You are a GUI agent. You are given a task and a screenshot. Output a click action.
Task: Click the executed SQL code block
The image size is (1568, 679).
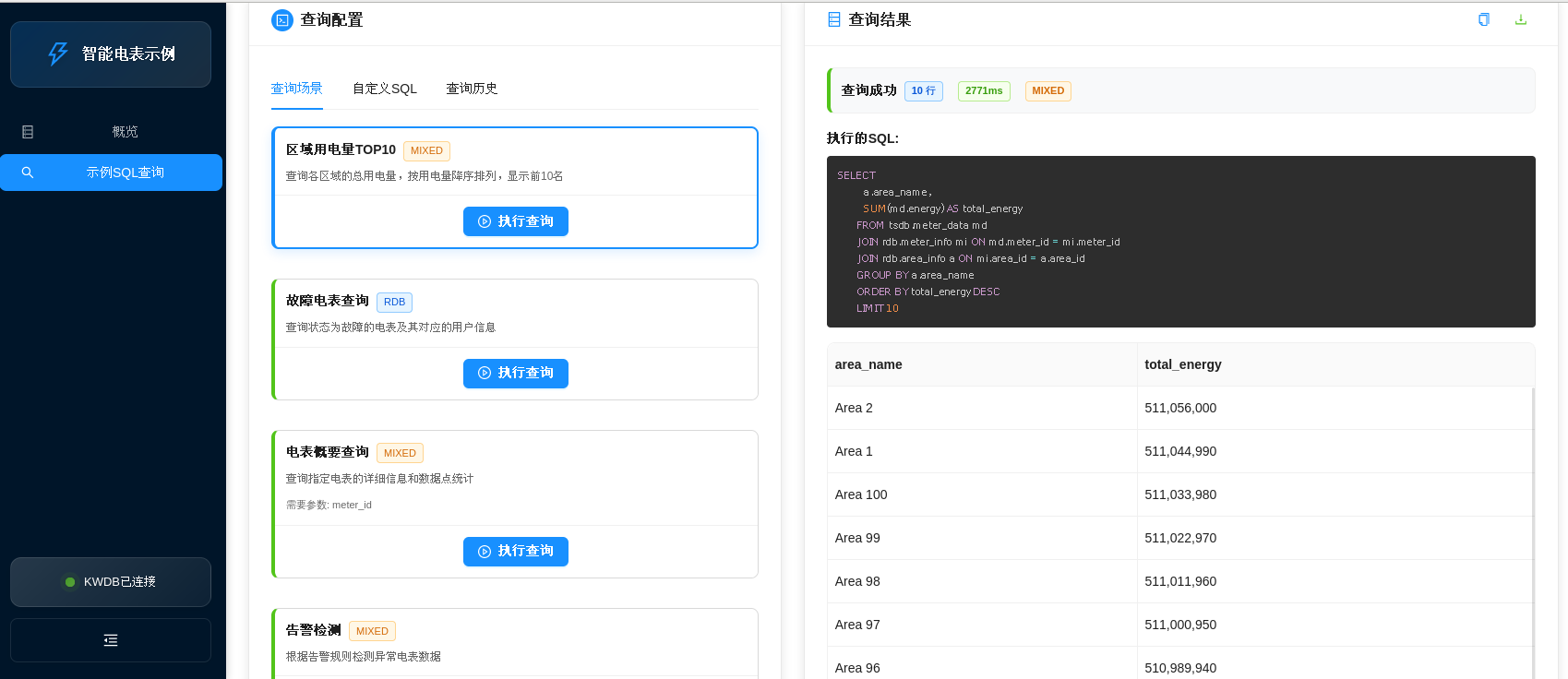1181,242
